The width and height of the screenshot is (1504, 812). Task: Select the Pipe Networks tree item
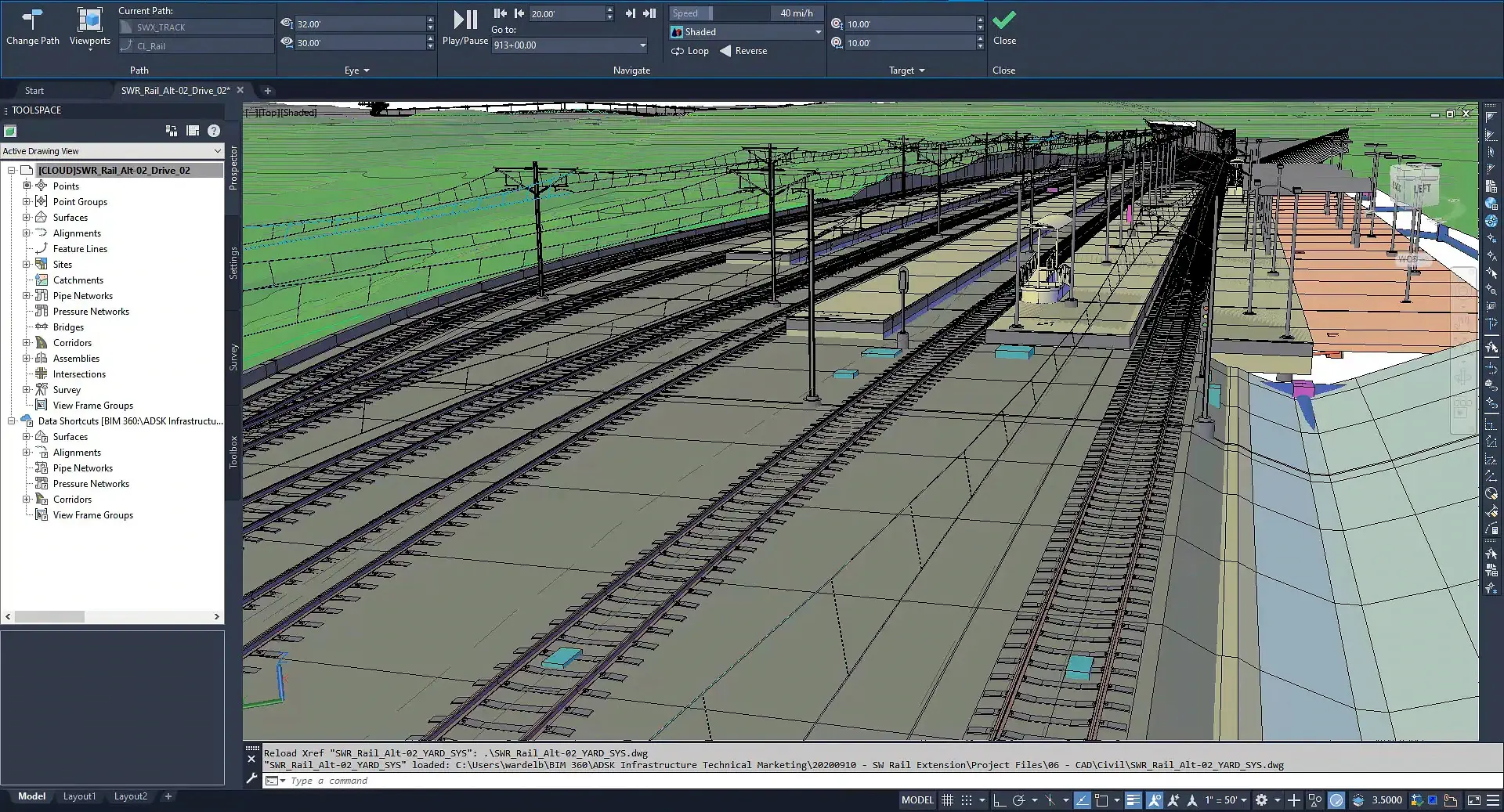(x=82, y=296)
